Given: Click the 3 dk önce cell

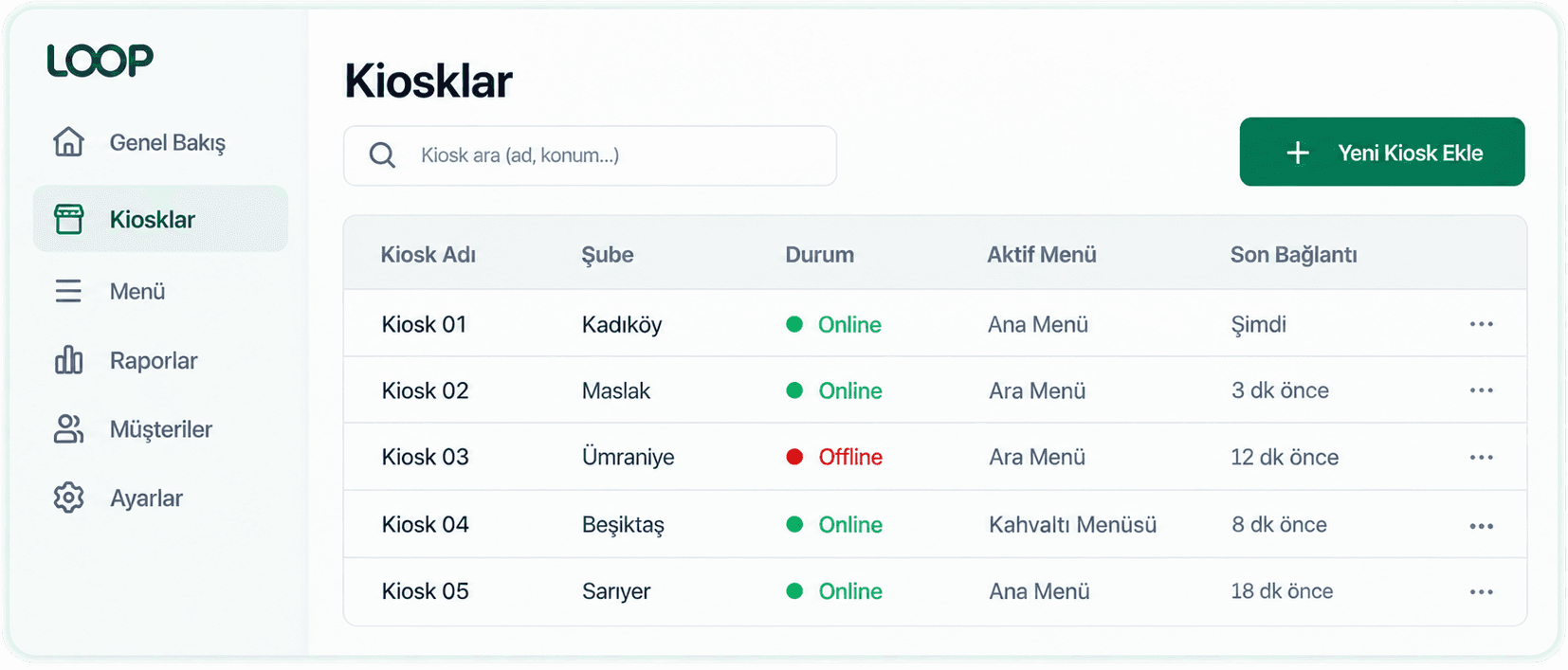Looking at the screenshot, I should coord(1280,390).
